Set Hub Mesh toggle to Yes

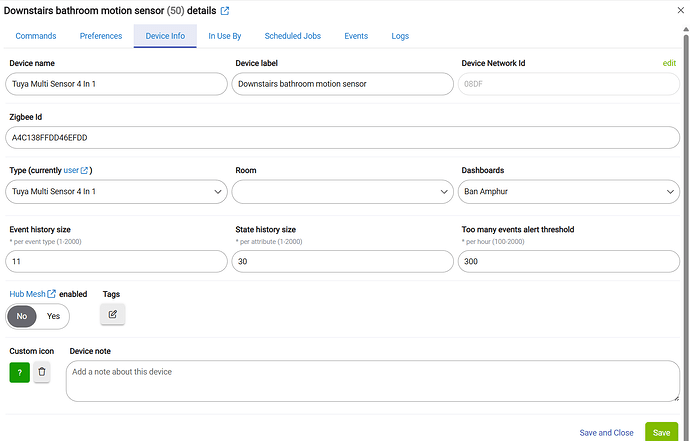[53, 316]
